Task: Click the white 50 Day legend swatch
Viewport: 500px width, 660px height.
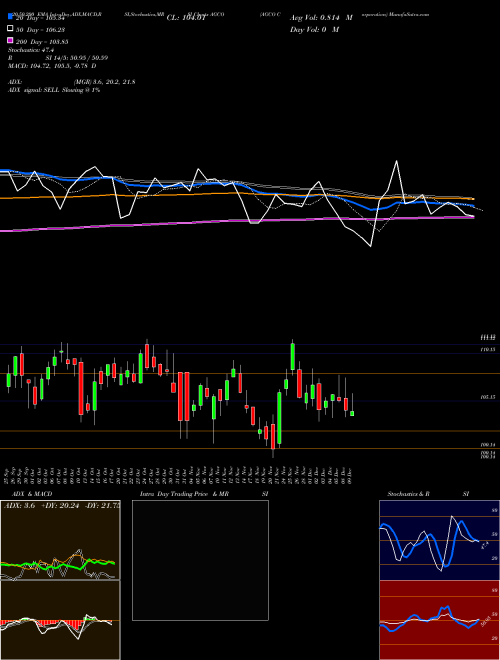Action: pos(11,29)
